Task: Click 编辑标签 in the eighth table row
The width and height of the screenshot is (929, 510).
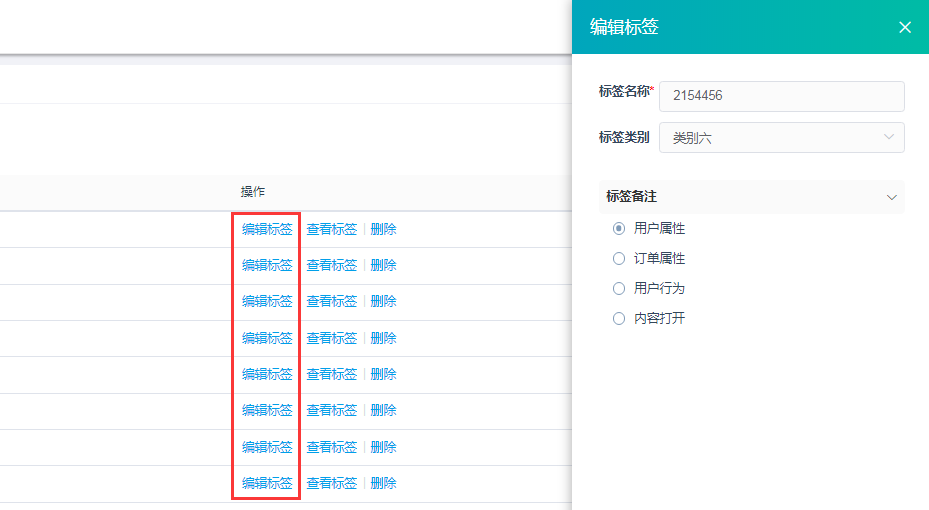Action: [267, 483]
